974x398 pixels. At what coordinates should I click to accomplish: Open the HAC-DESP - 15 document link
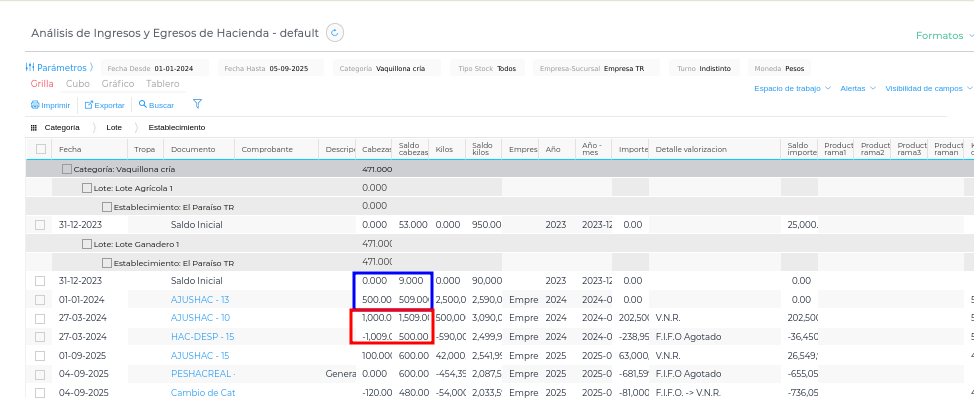[x=203, y=337]
